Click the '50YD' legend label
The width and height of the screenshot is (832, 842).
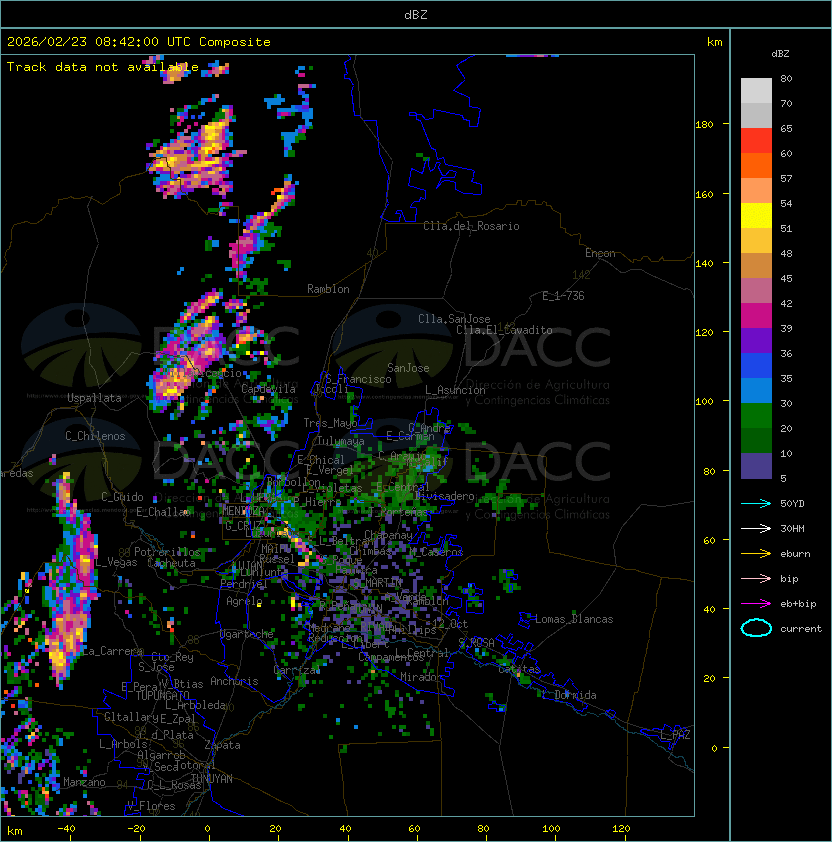point(792,504)
